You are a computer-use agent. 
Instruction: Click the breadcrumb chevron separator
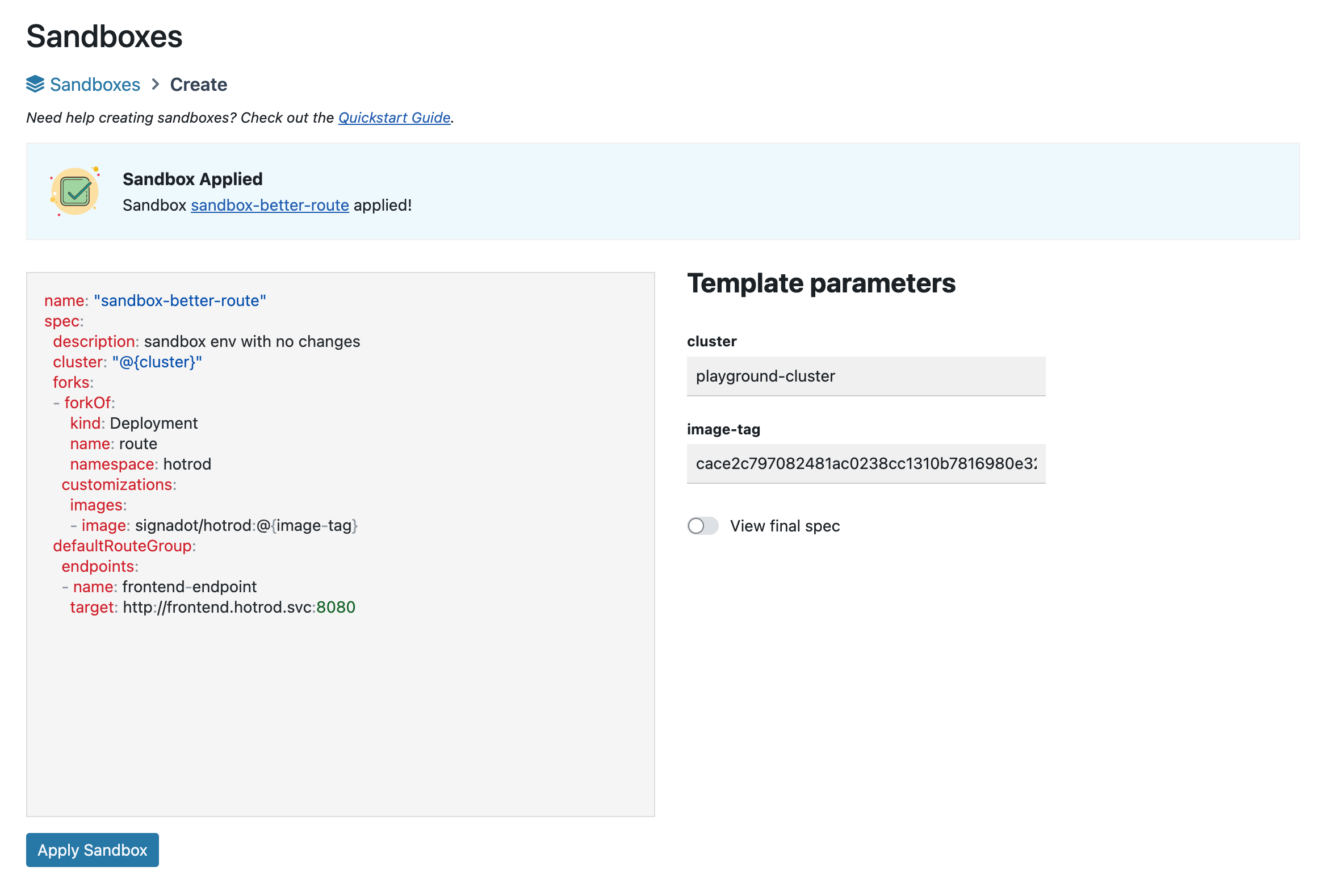coord(156,84)
